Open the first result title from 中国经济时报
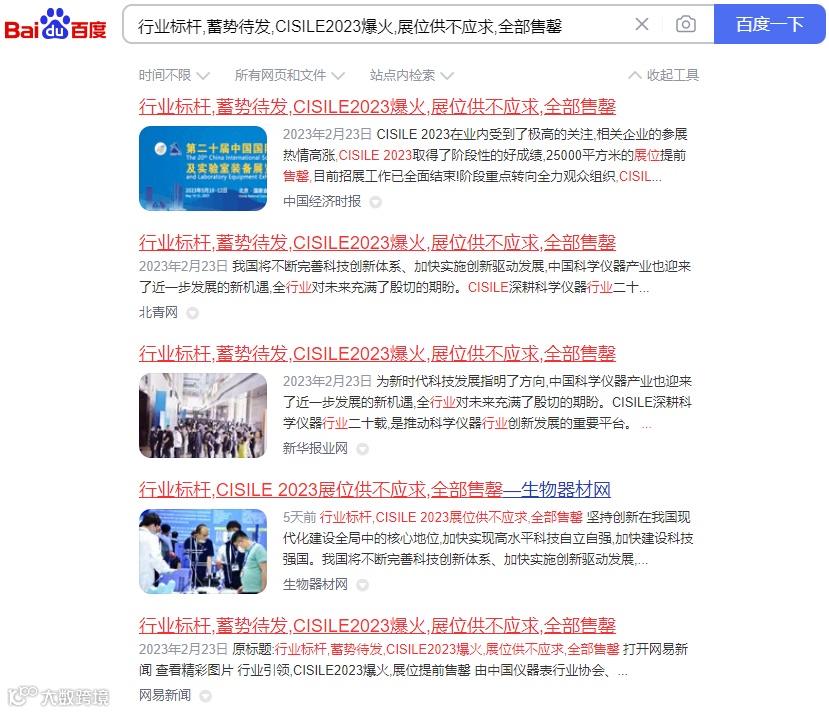This screenshot has width=829, height=713. click(x=377, y=107)
